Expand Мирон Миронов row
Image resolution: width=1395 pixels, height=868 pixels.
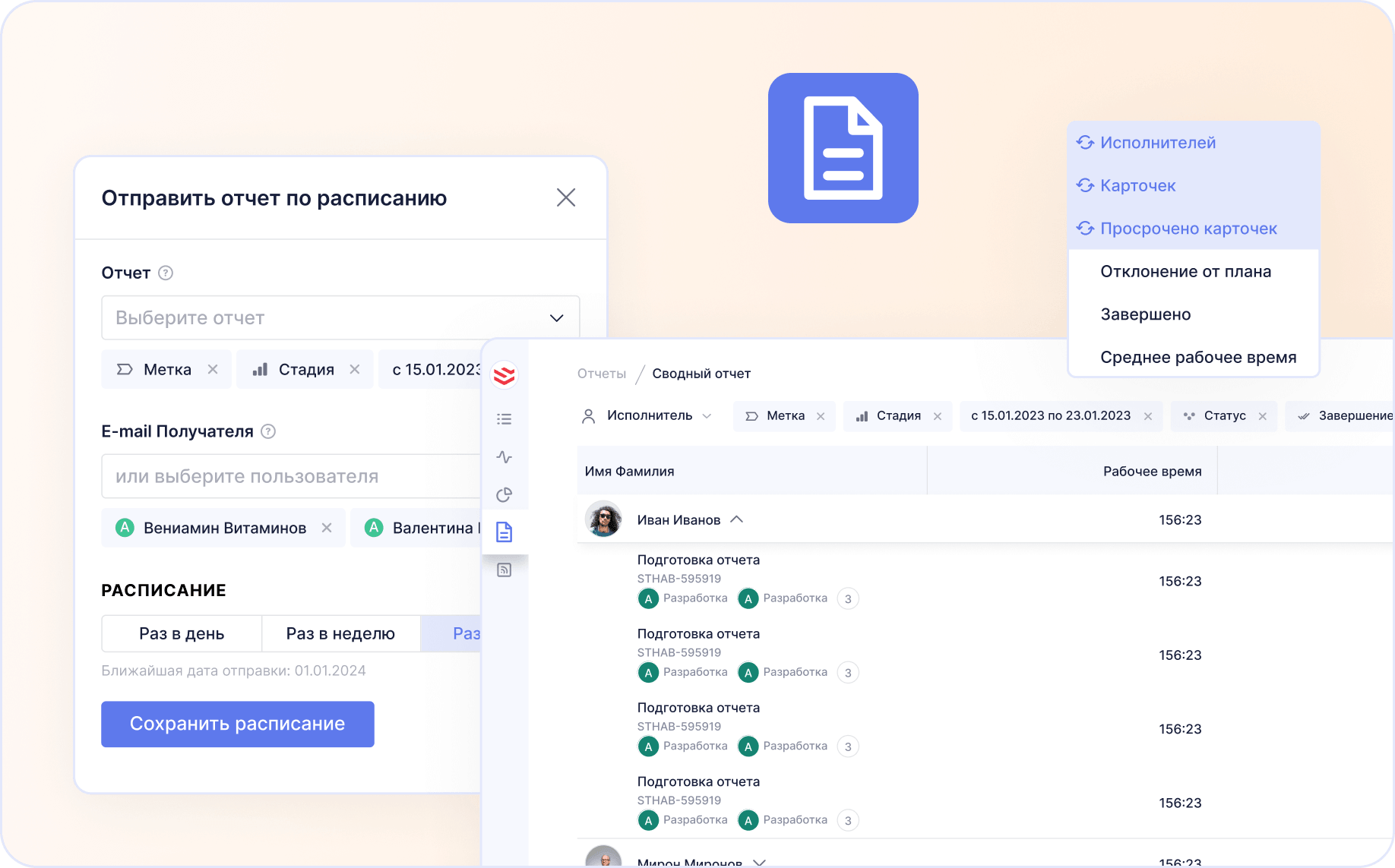pyautogui.click(x=759, y=863)
